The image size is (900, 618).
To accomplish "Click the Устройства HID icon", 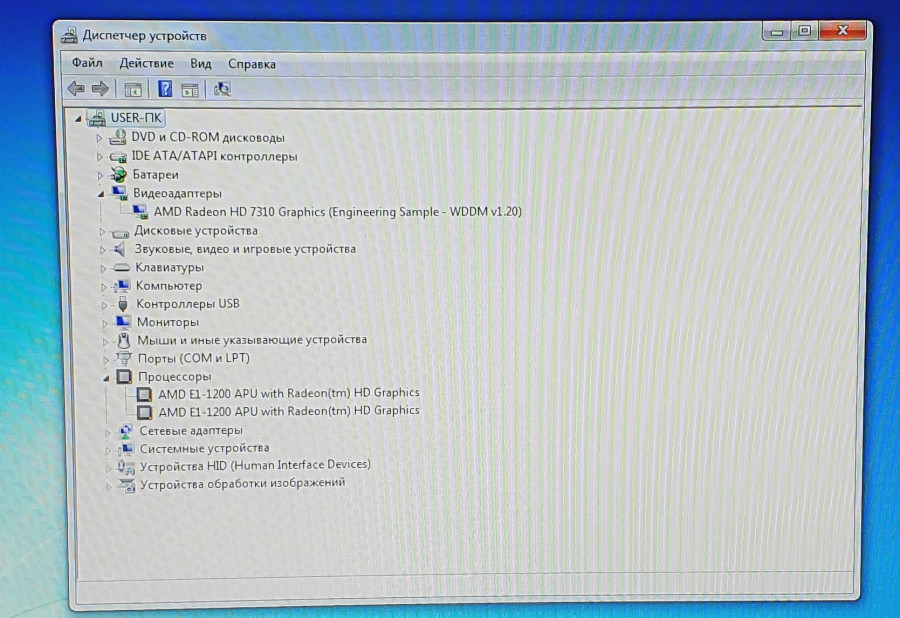I will pyautogui.click(x=126, y=467).
